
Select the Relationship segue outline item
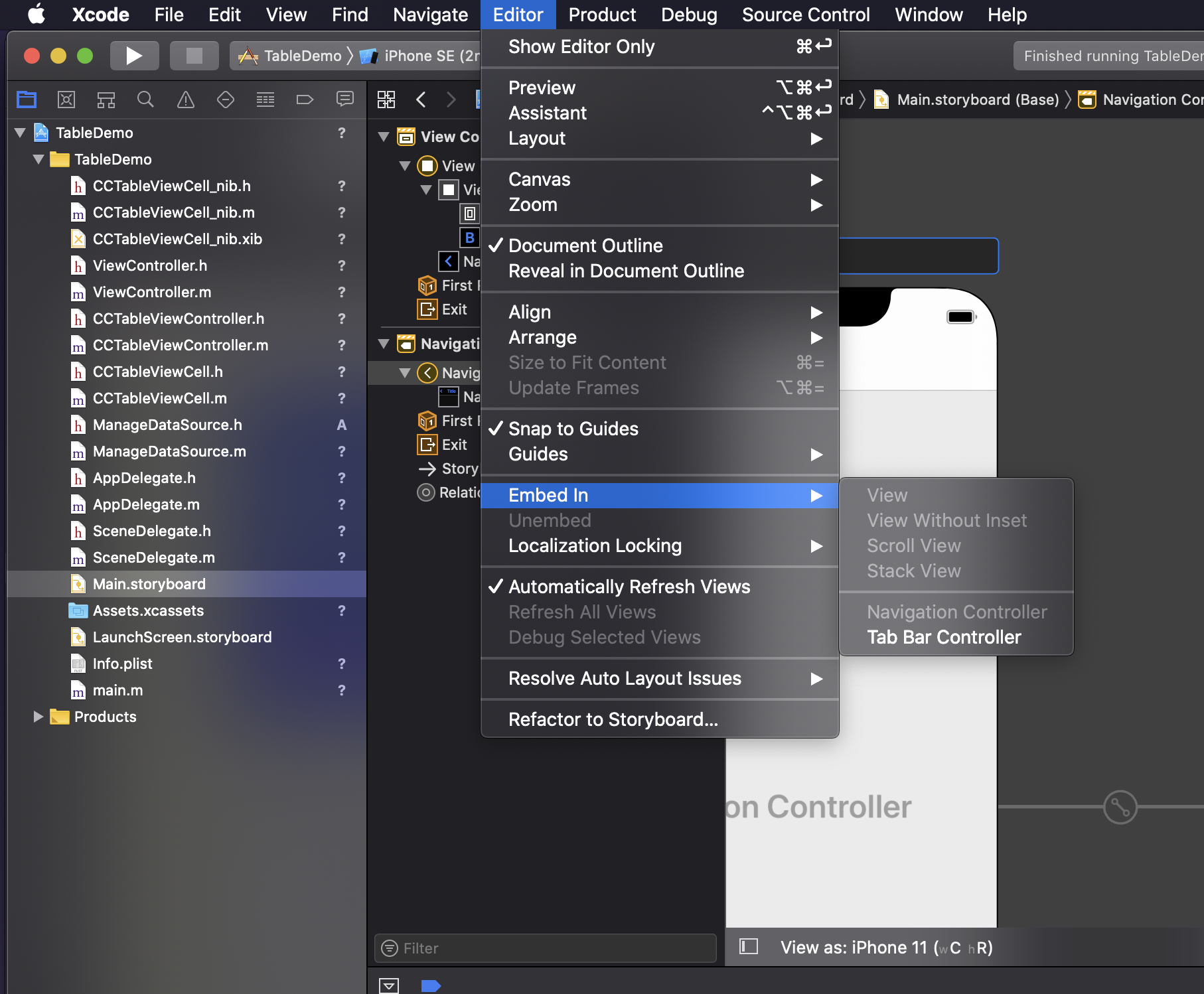click(448, 492)
